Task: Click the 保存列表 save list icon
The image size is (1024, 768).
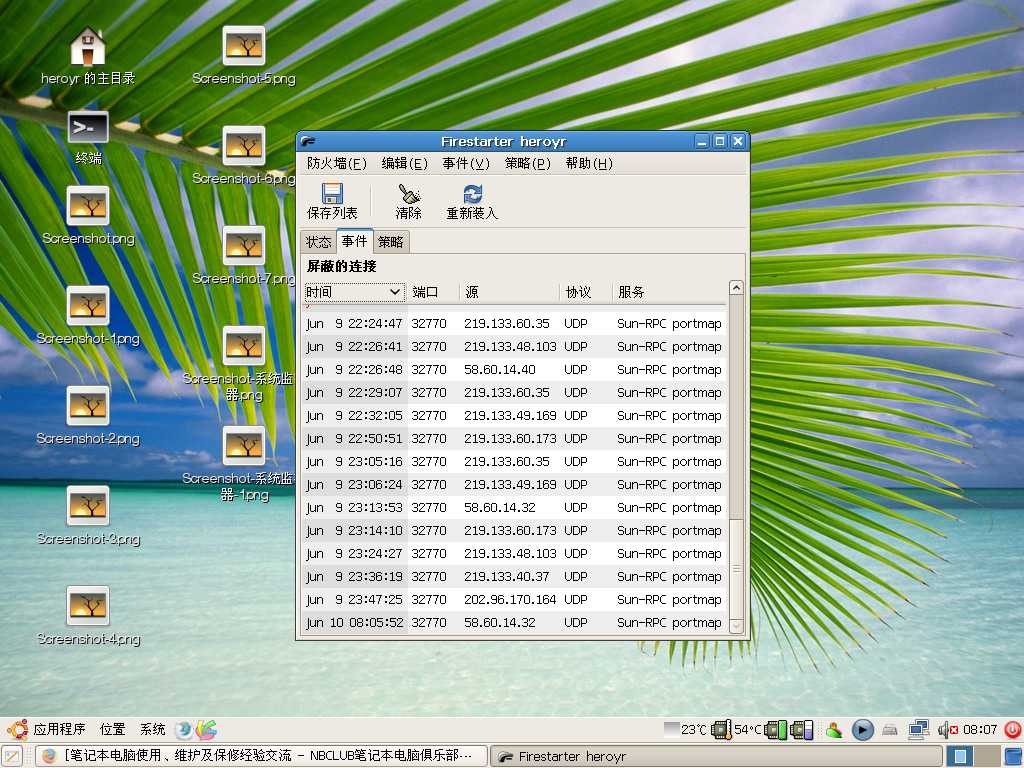Action: pos(332,194)
